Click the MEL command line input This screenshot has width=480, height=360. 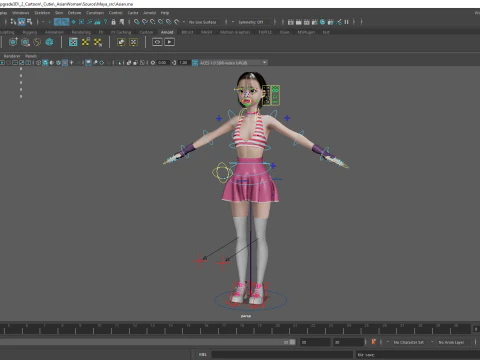tap(282, 354)
